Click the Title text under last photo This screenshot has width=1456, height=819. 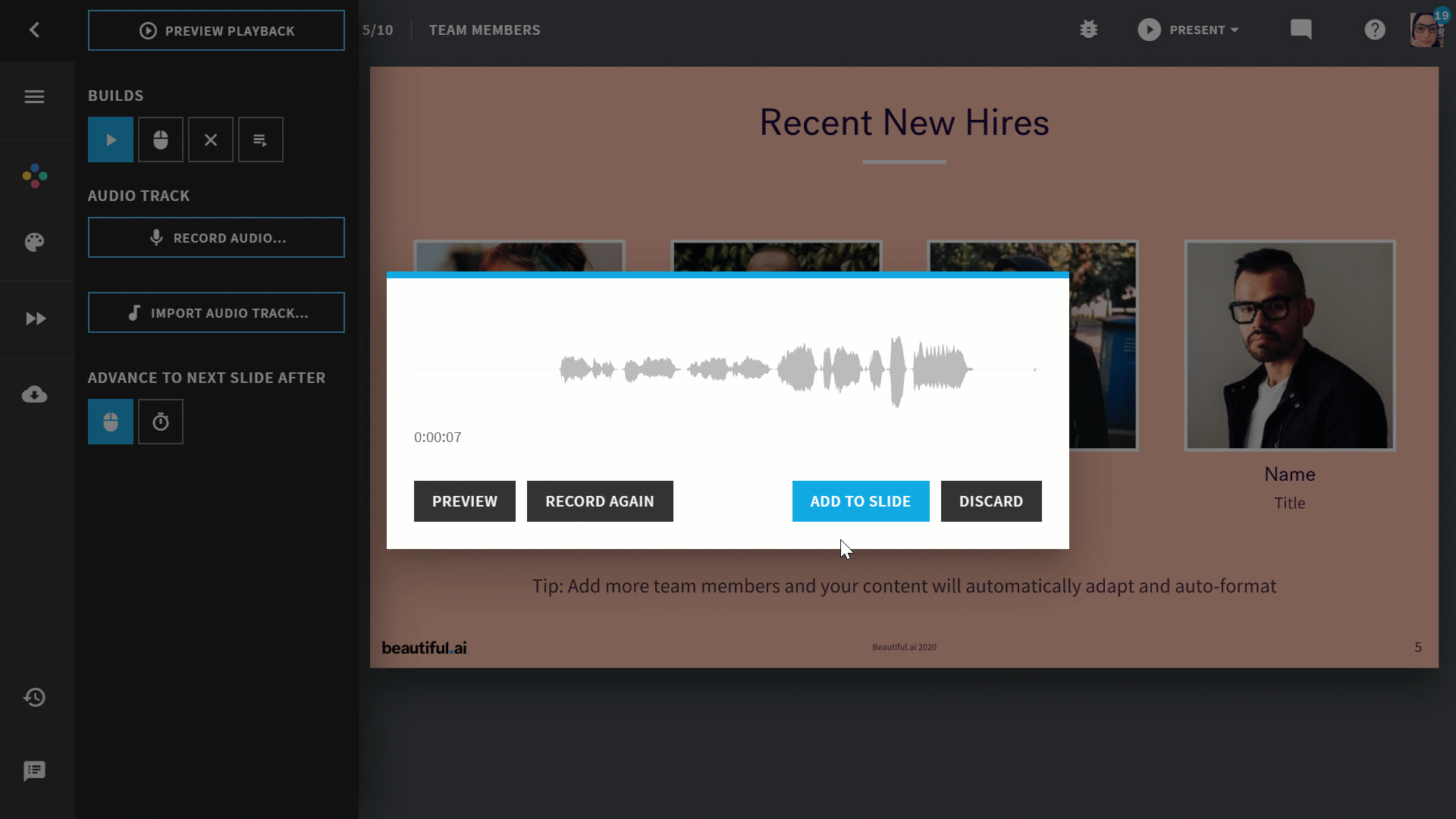tap(1289, 504)
